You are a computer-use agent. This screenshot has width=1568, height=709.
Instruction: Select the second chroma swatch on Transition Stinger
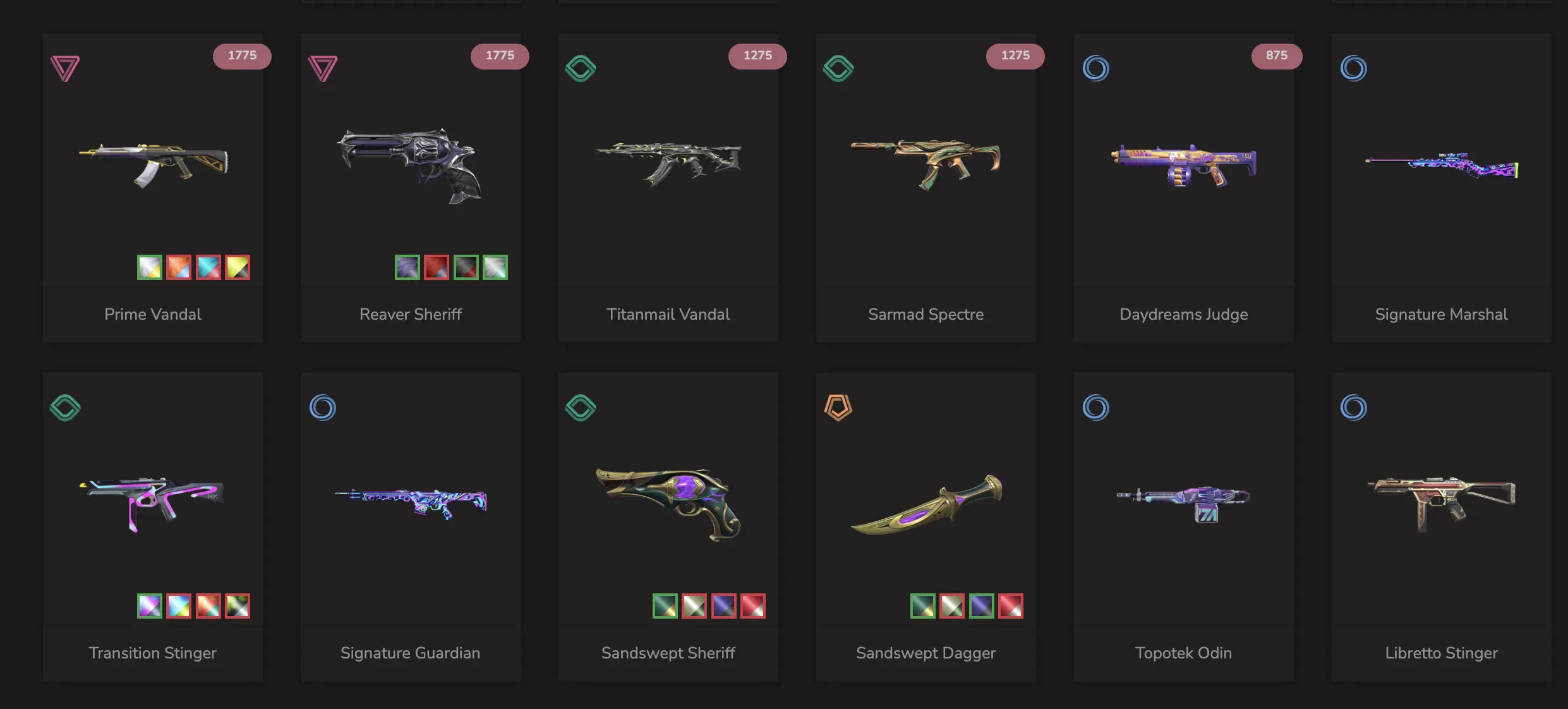pyautogui.click(x=179, y=606)
